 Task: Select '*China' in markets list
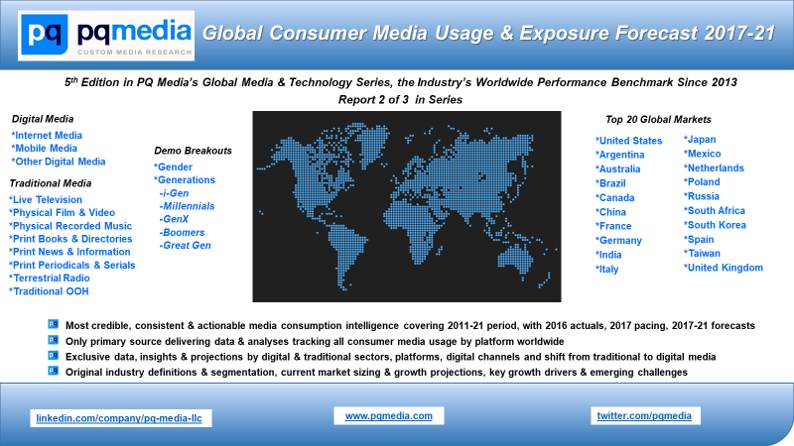pos(611,212)
